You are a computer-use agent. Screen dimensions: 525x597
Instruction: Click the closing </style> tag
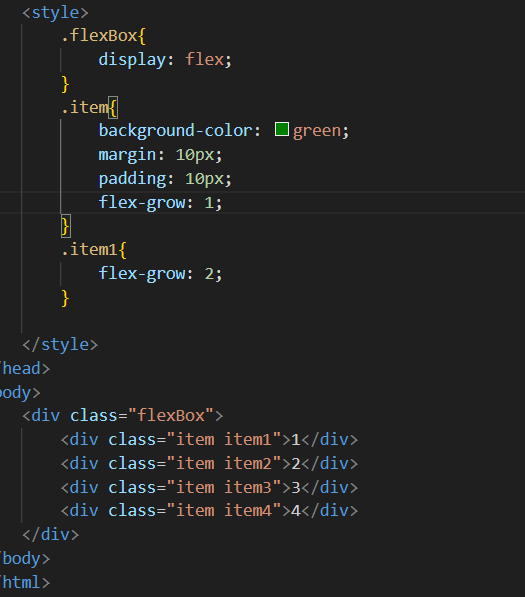click(x=60, y=345)
